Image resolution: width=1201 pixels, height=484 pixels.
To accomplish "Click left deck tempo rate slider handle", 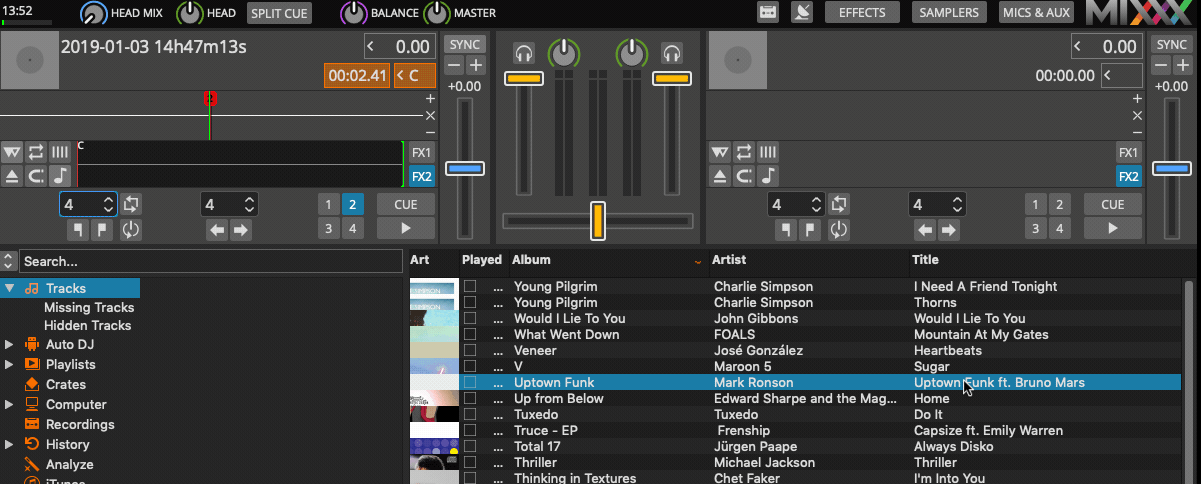I will coord(464,169).
